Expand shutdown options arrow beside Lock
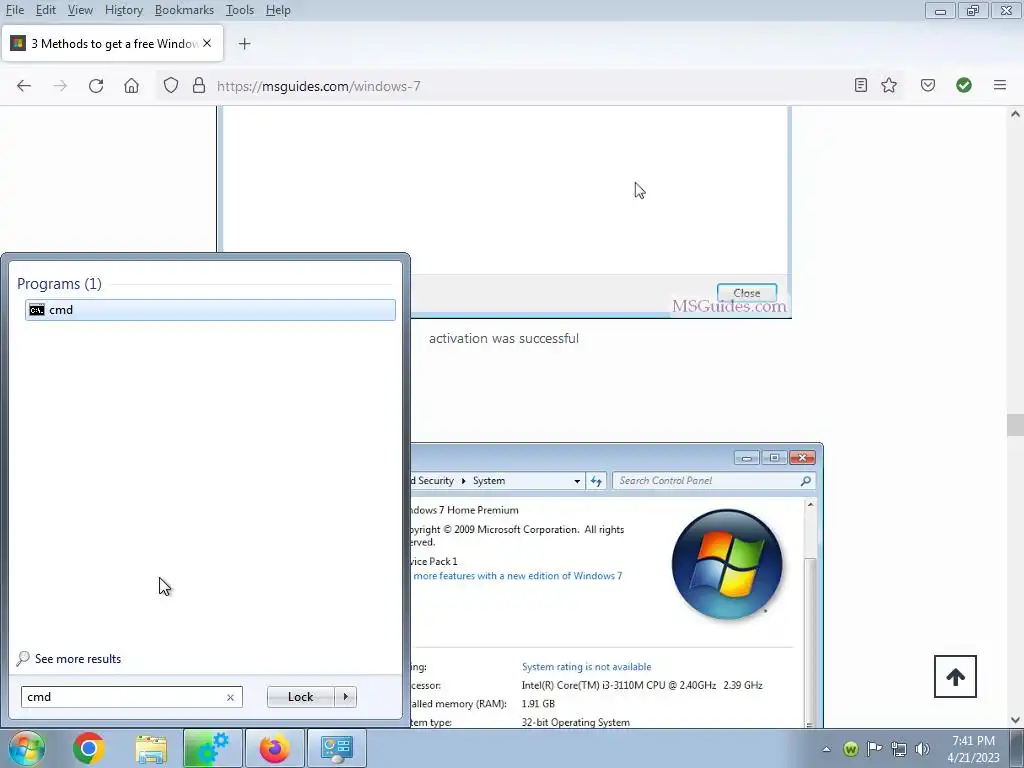Screen dimensions: 1024x768 pos(345,697)
